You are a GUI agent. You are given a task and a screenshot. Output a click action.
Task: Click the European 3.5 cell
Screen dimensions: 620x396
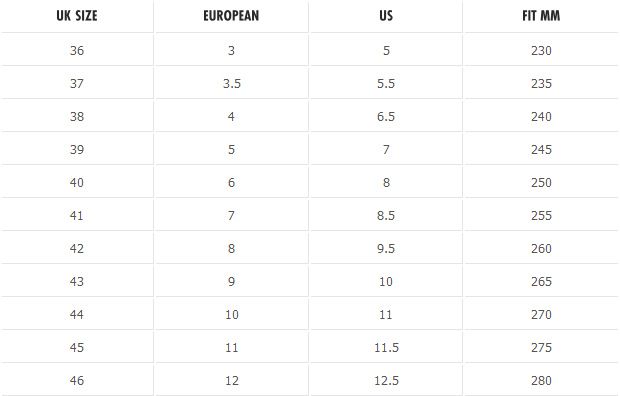coord(232,83)
